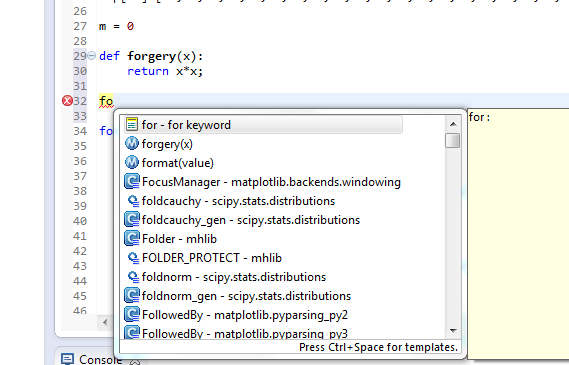Viewport: 569px width, 365px height.
Task: Select the 'for - for keyword' completion
Action: (x=263, y=125)
